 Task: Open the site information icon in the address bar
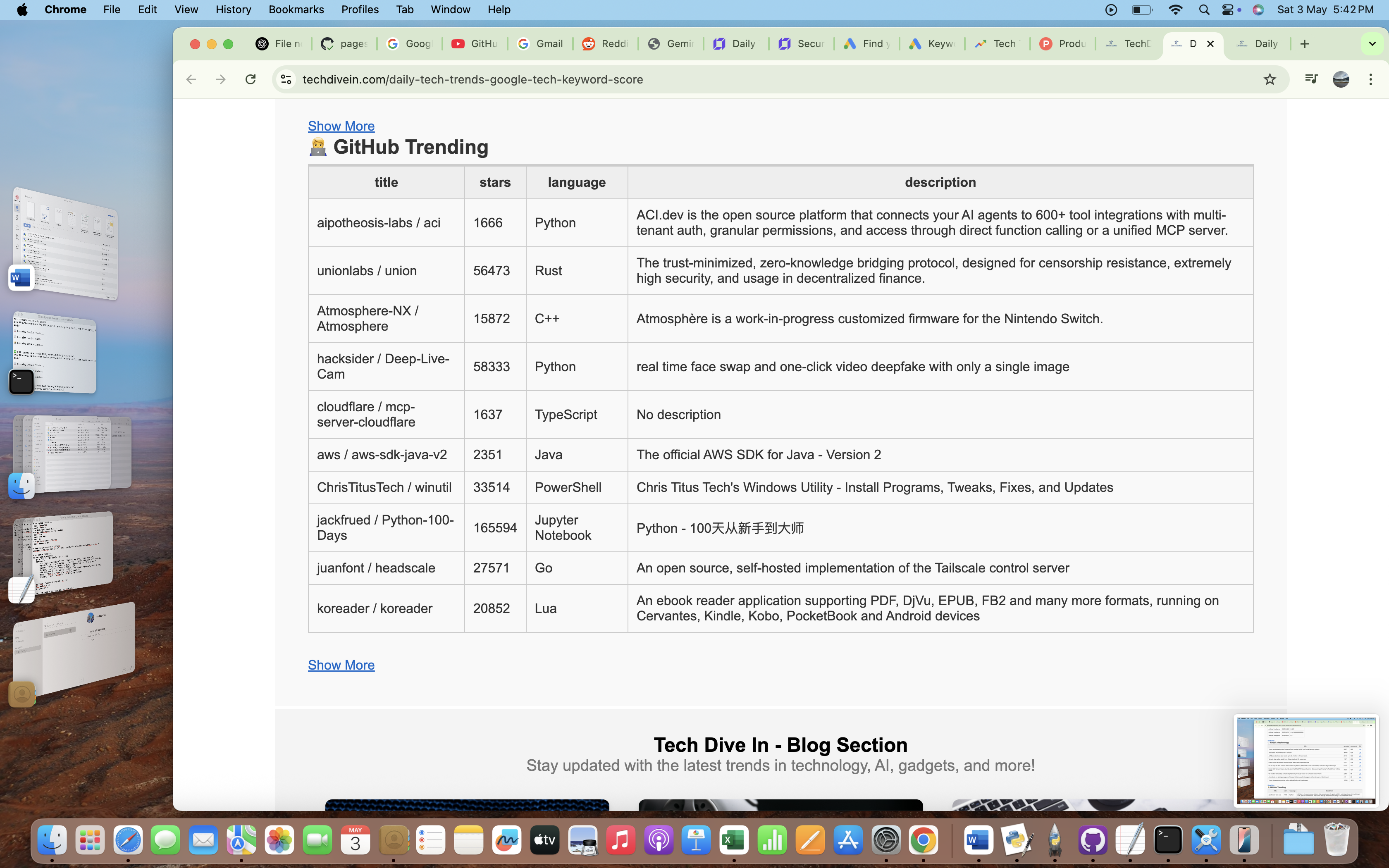(x=286, y=79)
